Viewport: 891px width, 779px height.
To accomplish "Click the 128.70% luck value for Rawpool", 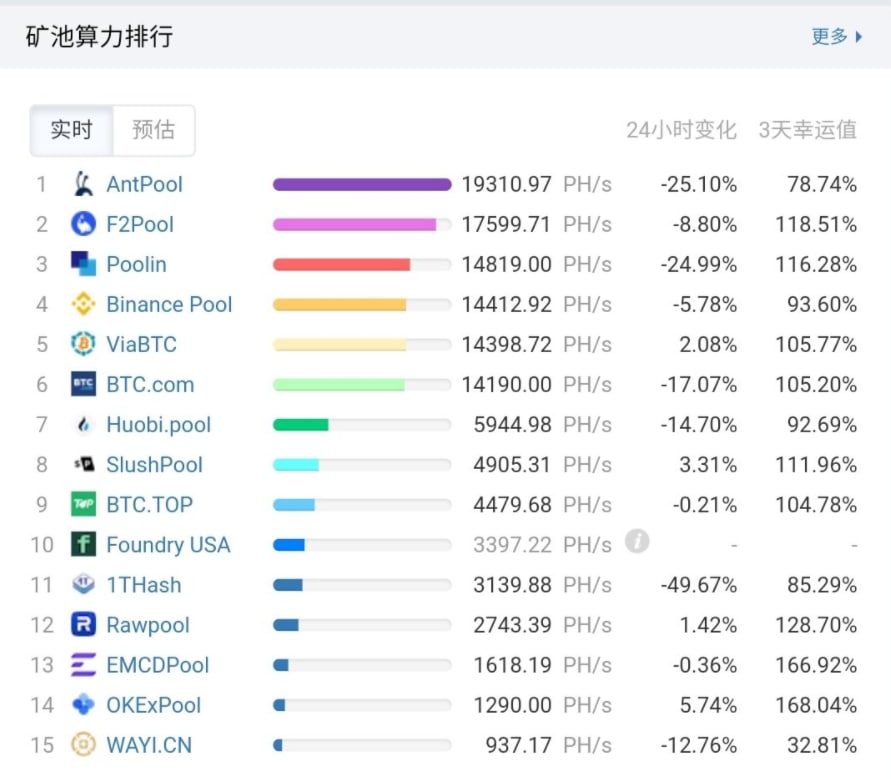I will point(816,625).
